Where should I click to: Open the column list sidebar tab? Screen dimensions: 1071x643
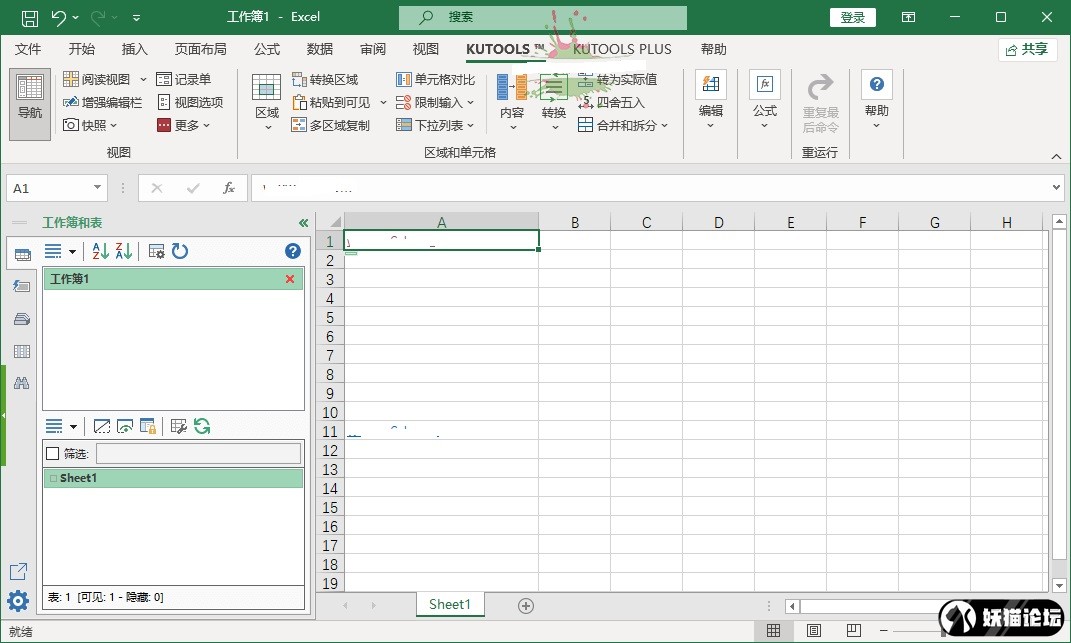point(22,351)
